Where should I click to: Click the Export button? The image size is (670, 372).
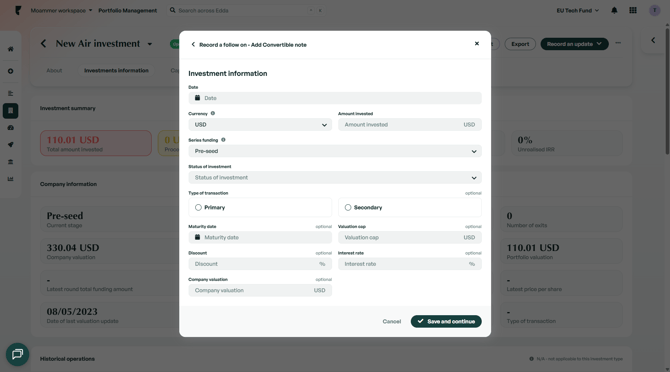520,44
